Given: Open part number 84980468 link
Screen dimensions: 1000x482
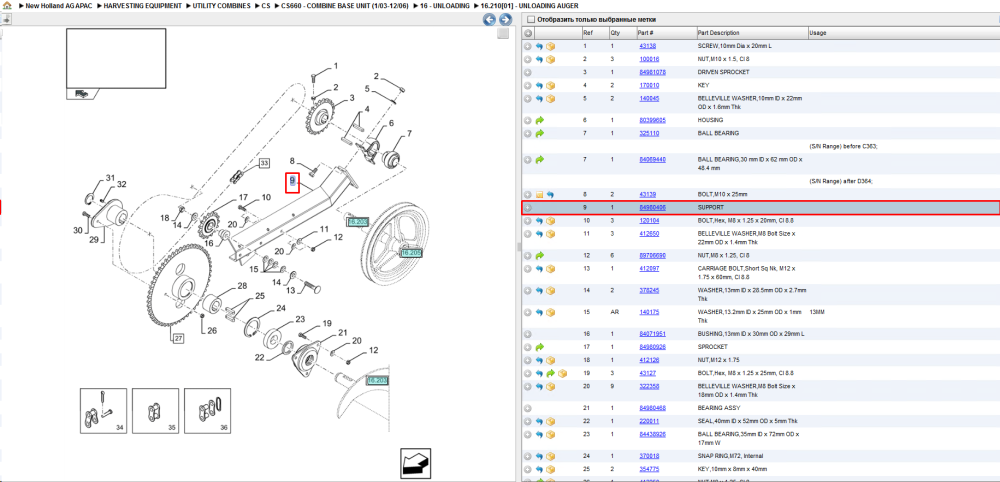Looking at the screenshot, I should pos(652,407).
